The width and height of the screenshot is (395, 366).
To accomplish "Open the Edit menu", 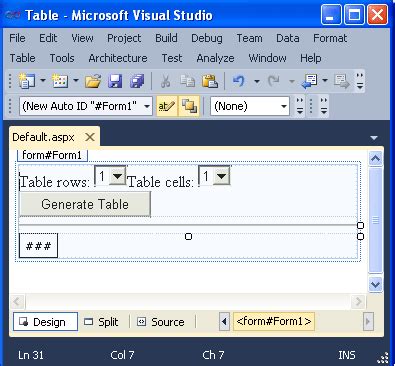I will click(48, 38).
